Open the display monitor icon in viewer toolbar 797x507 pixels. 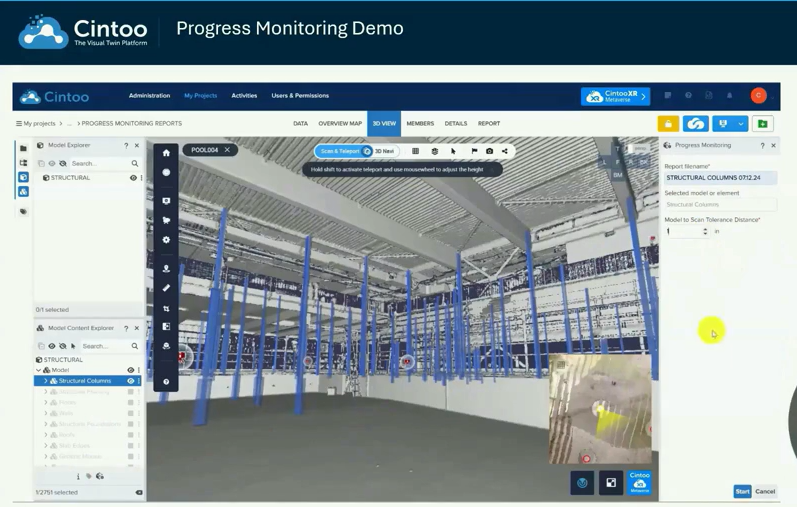coord(166,201)
